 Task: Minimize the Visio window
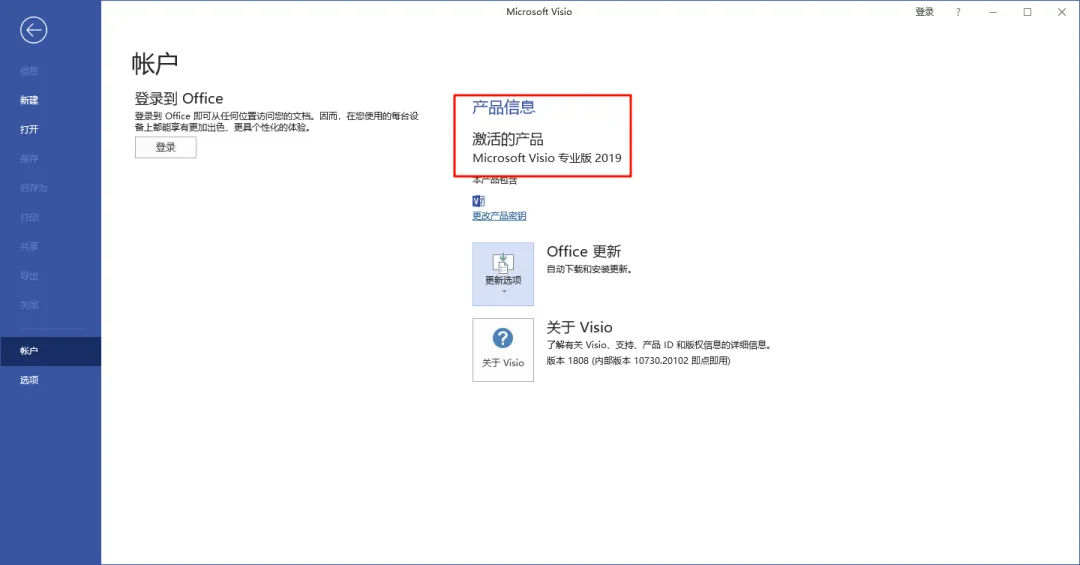(993, 12)
